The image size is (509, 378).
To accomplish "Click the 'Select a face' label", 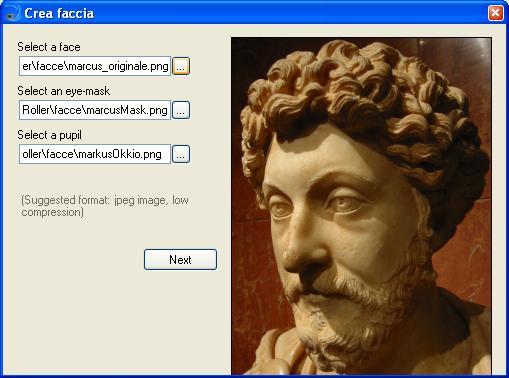I will [x=49, y=47].
